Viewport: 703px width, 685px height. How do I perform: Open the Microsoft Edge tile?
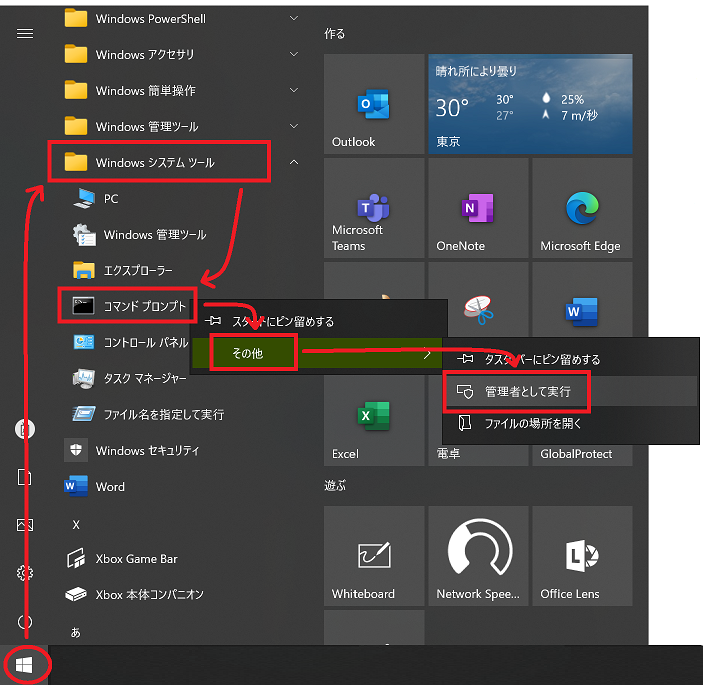[582, 208]
